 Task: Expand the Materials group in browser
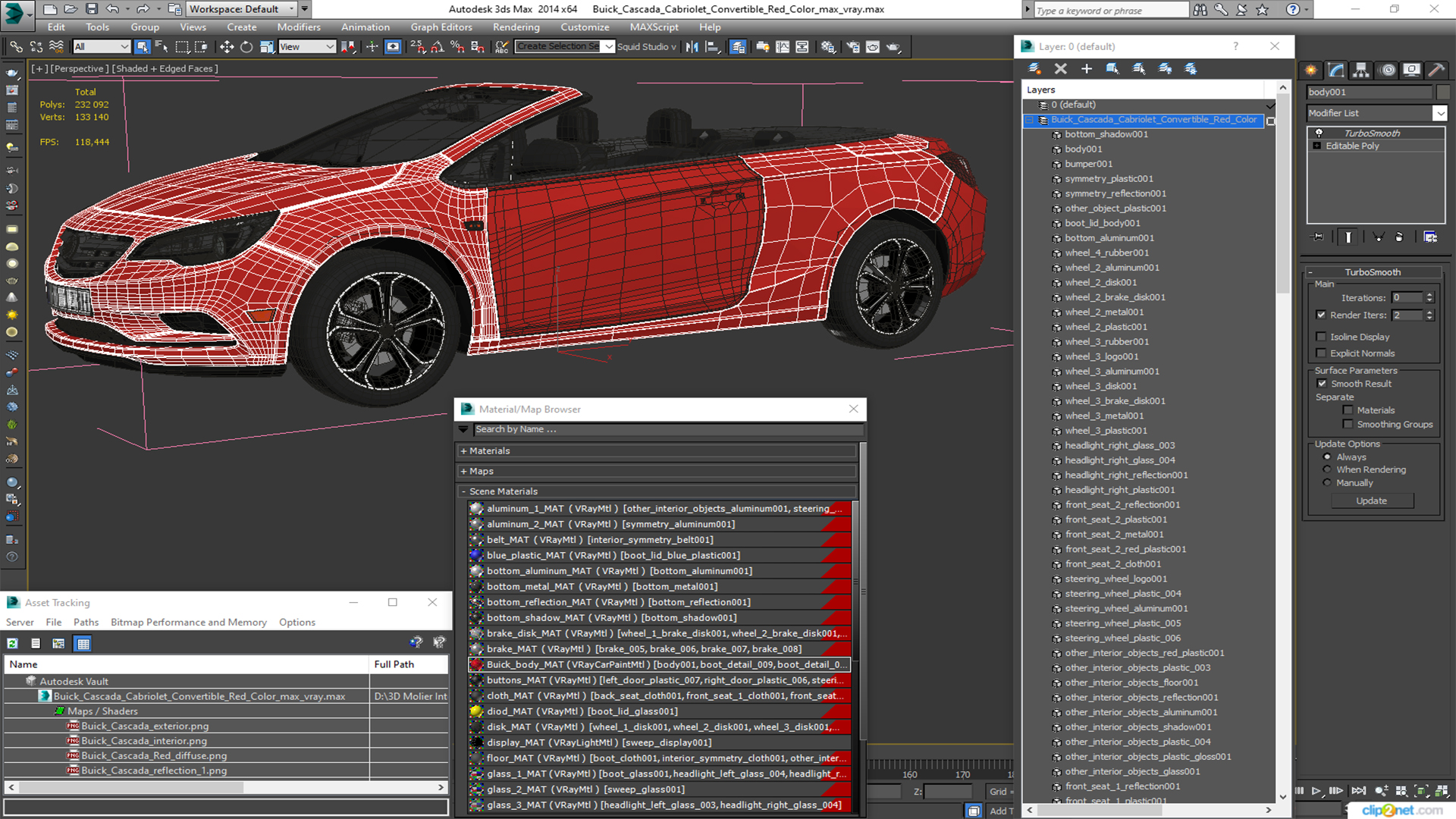(463, 451)
